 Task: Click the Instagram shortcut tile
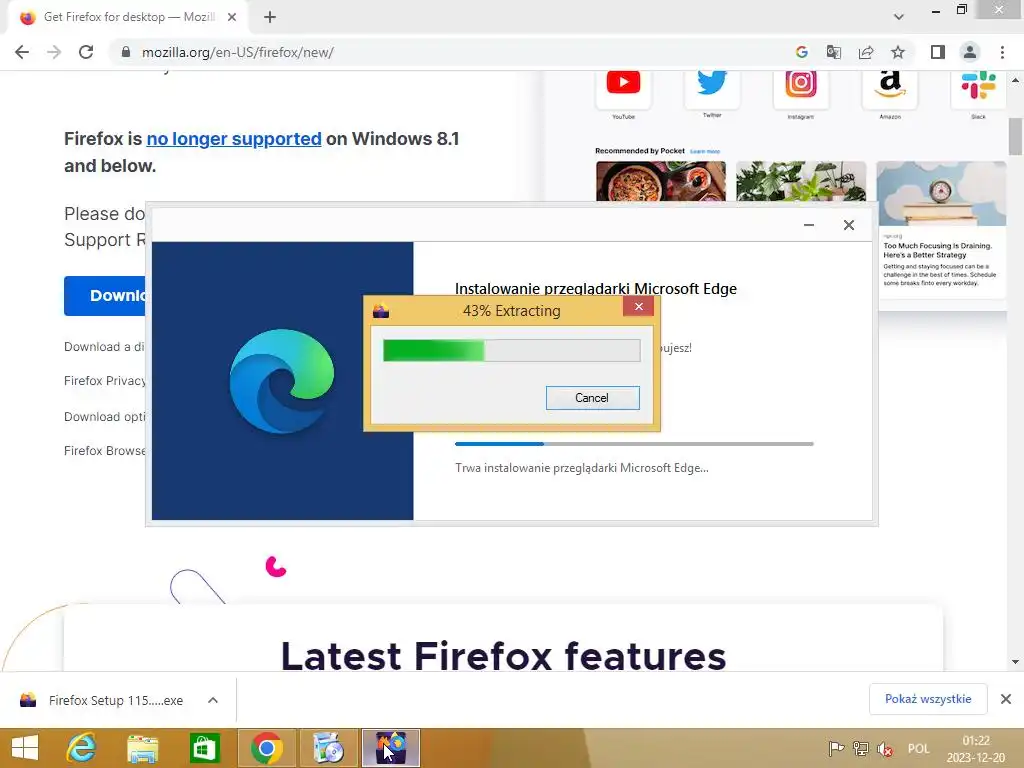point(801,89)
